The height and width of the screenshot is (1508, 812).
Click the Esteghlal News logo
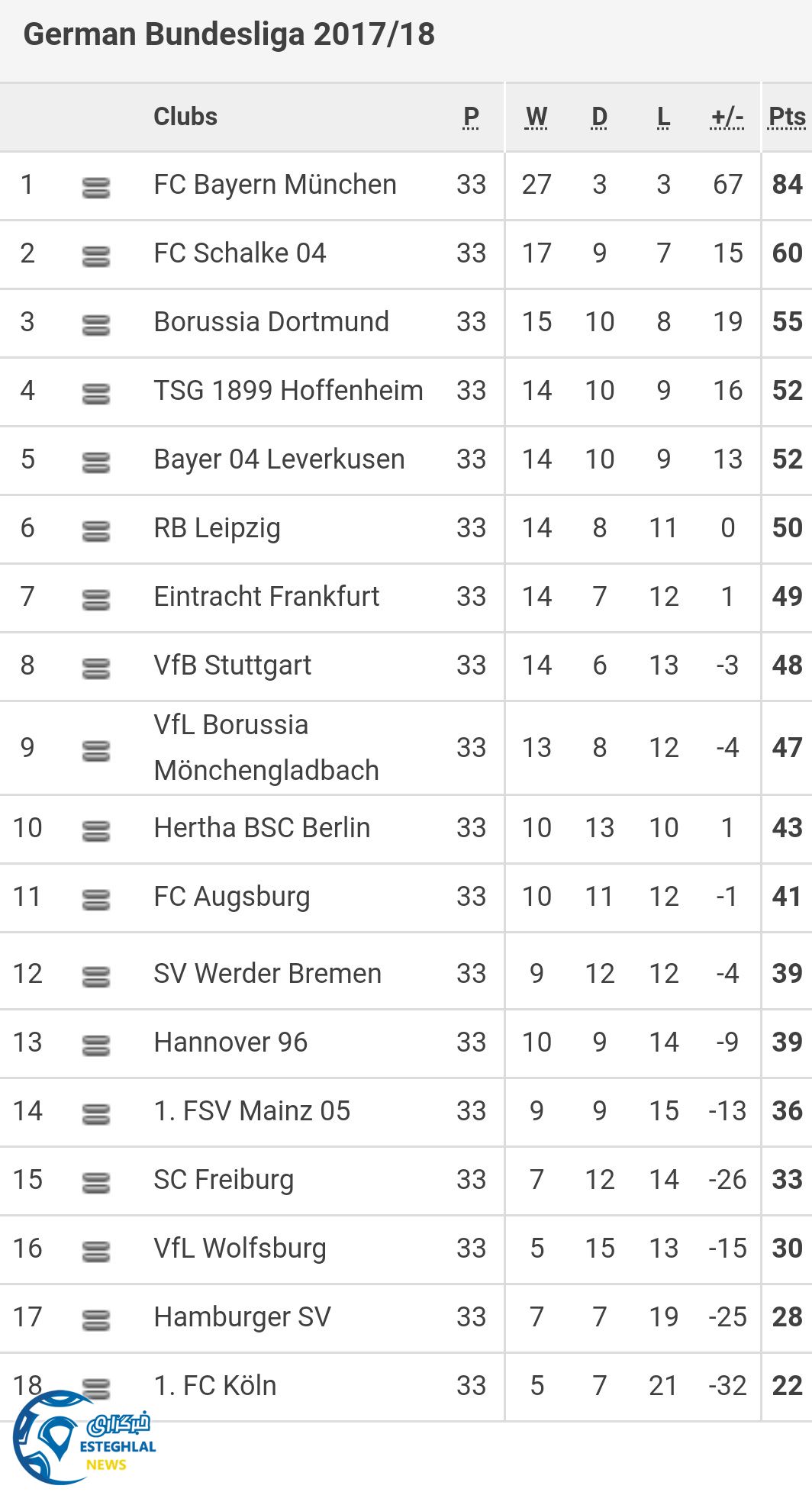click(82, 1439)
